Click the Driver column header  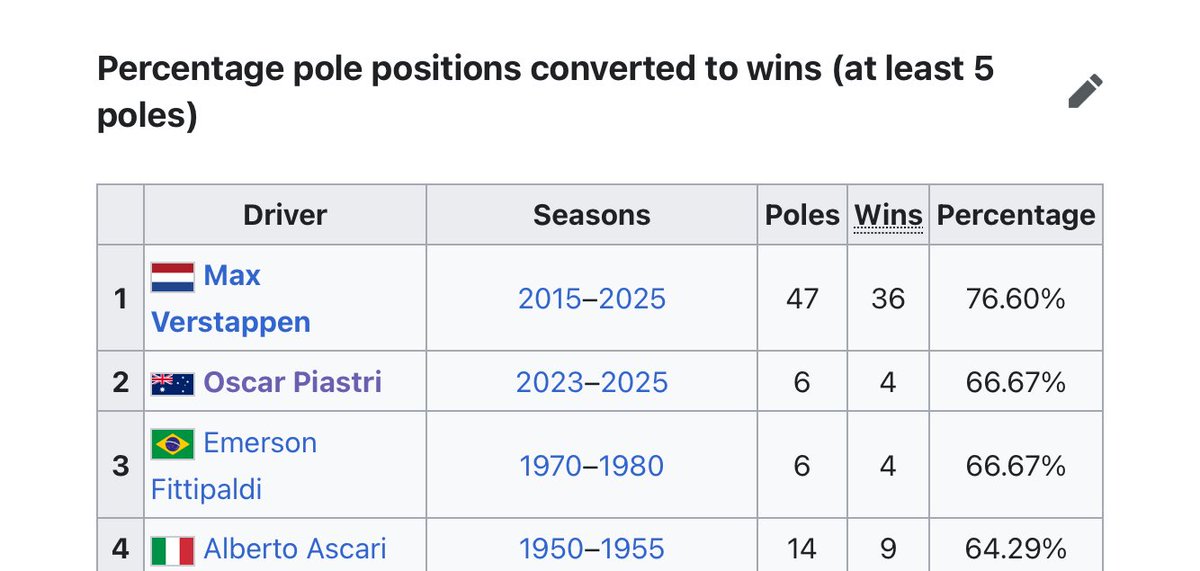point(285,215)
